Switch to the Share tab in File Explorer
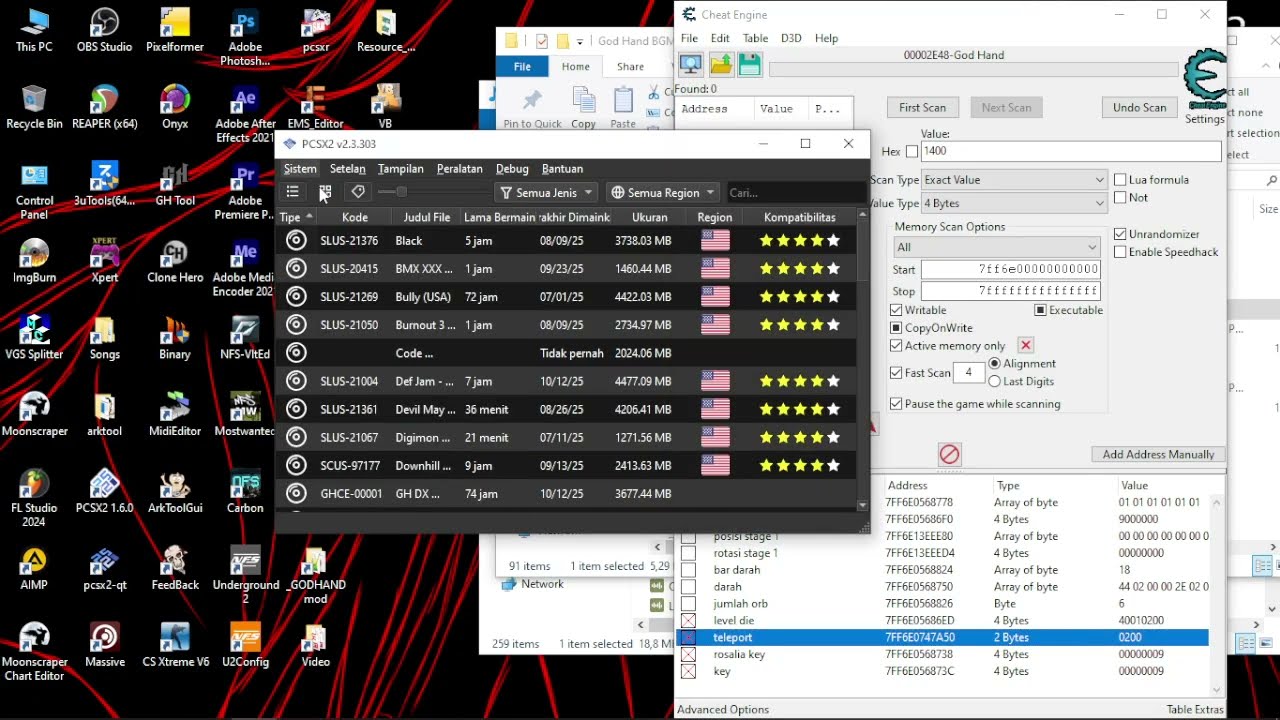This screenshot has height=720, width=1280. [630, 67]
